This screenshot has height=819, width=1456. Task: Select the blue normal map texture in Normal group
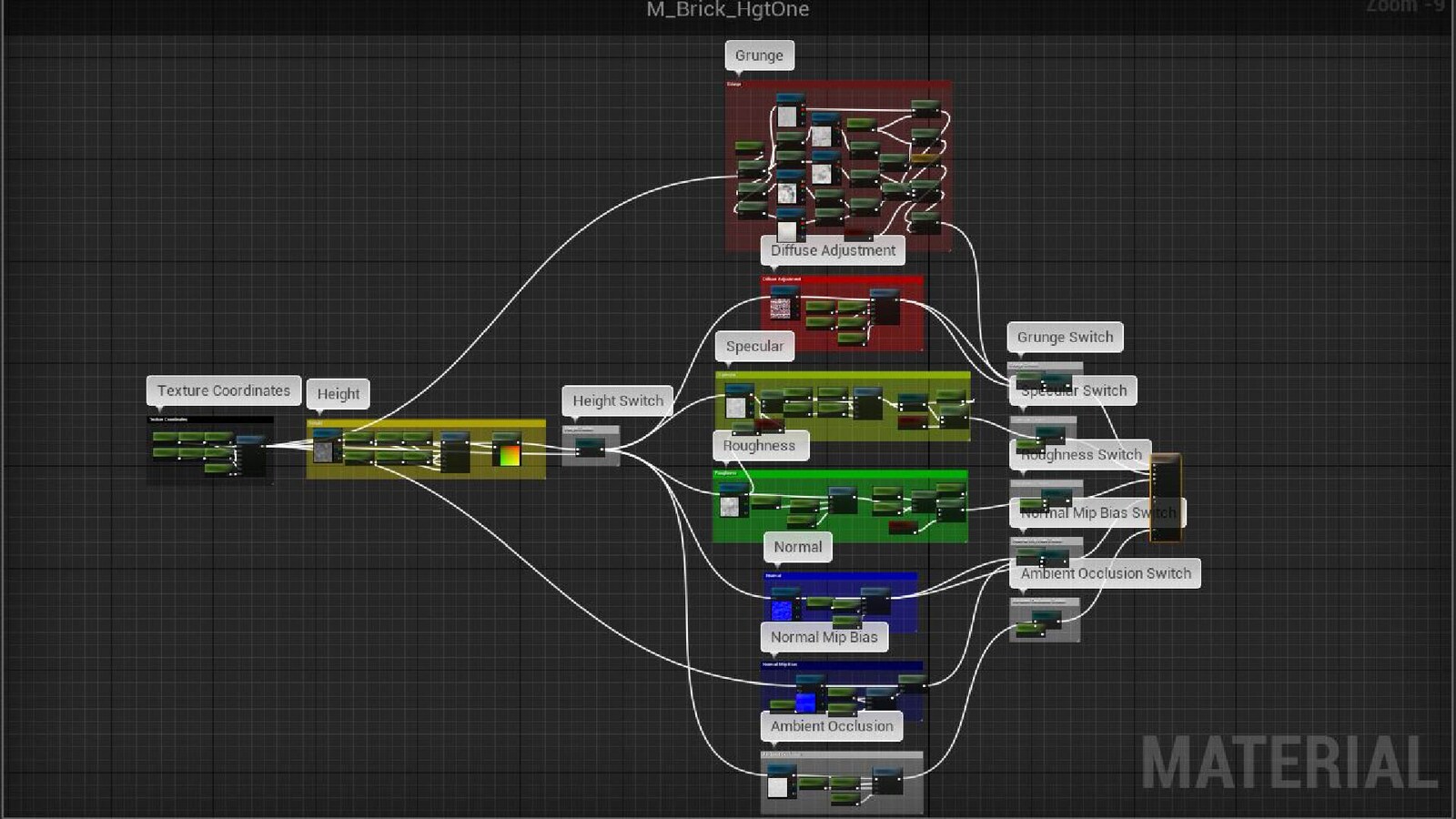click(x=782, y=609)
